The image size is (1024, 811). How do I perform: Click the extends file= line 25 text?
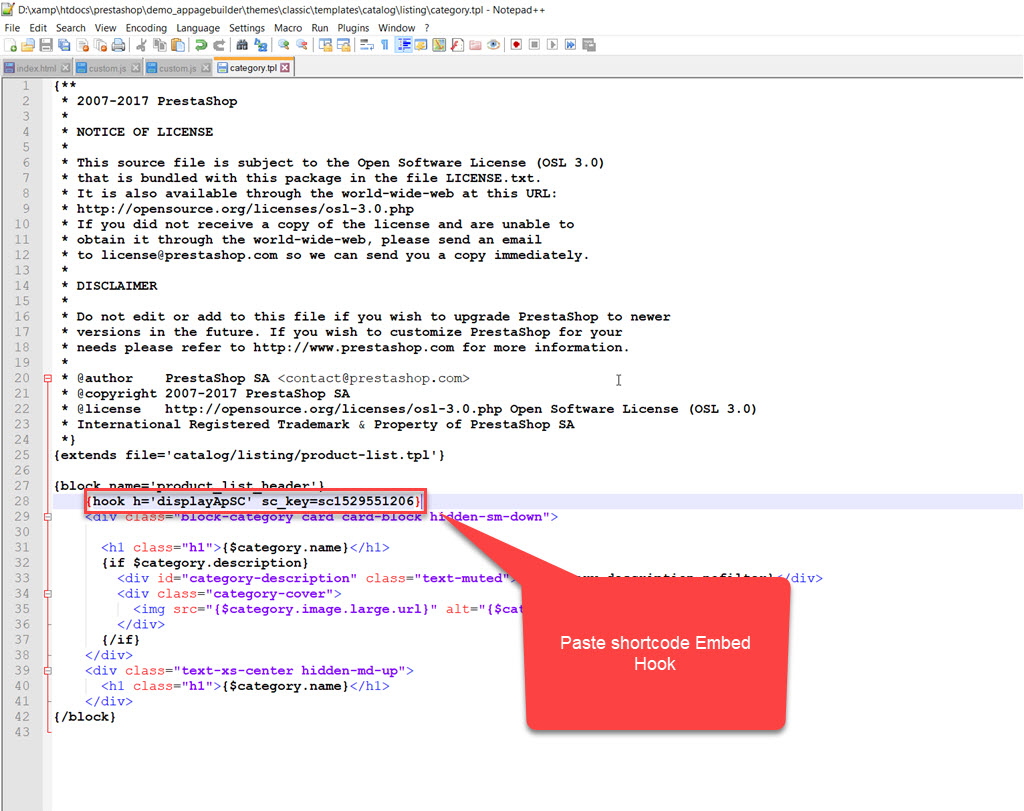click(249, 455)
